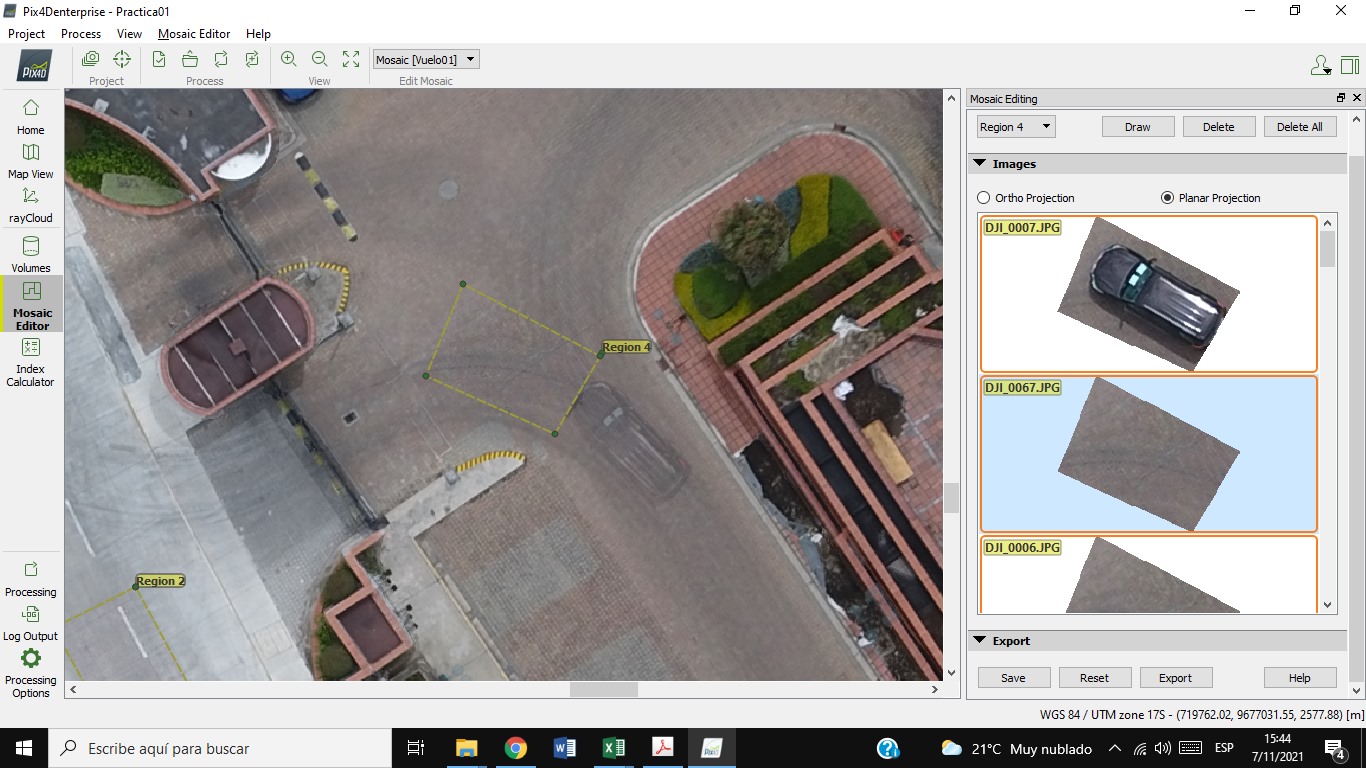Select Planar Projection radio button
The height and width of the screenshot is (768, 1366).
point(1167,198)
